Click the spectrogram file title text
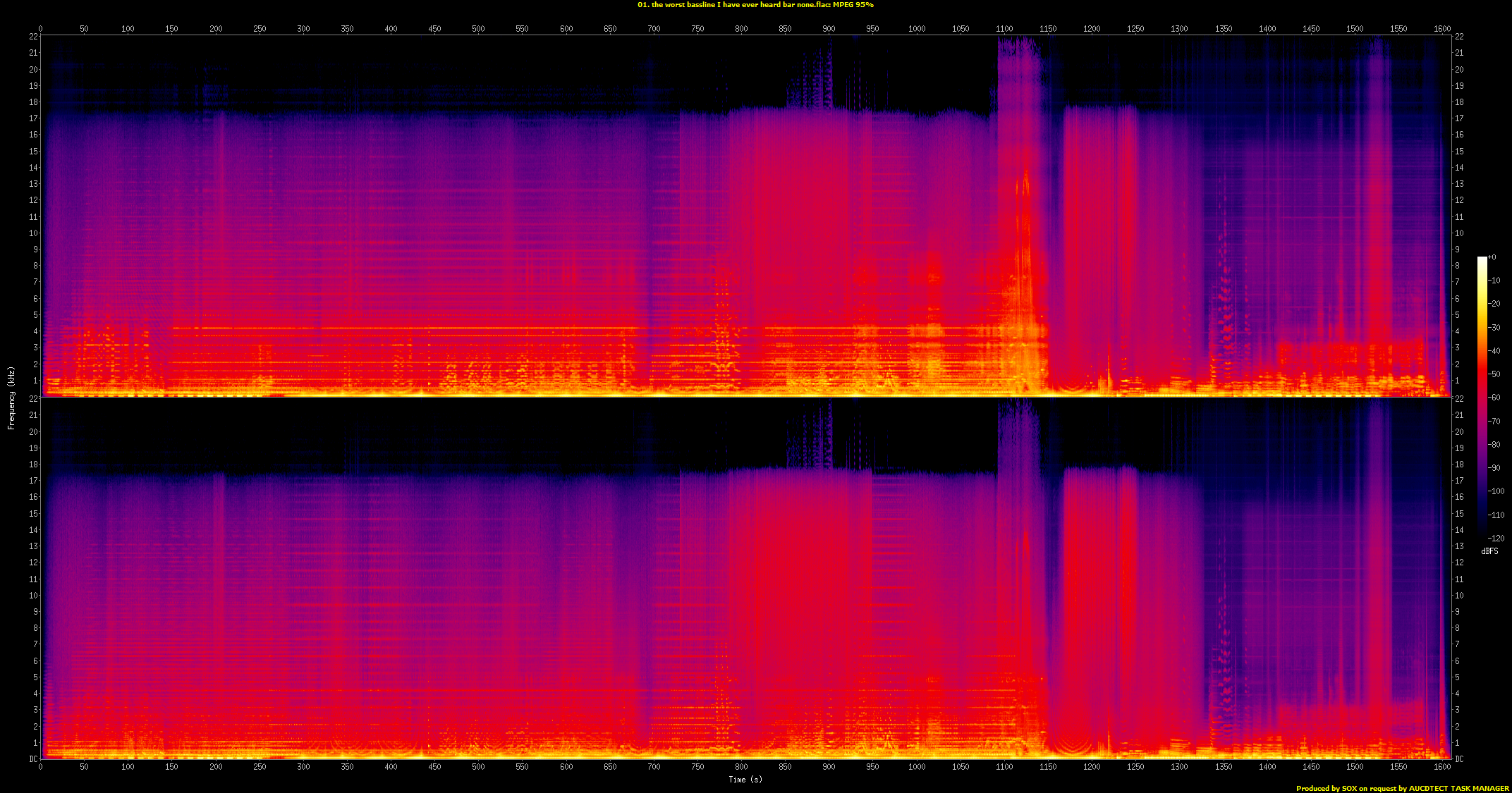This screenshot has width=1512, height=793. point(755,5)
